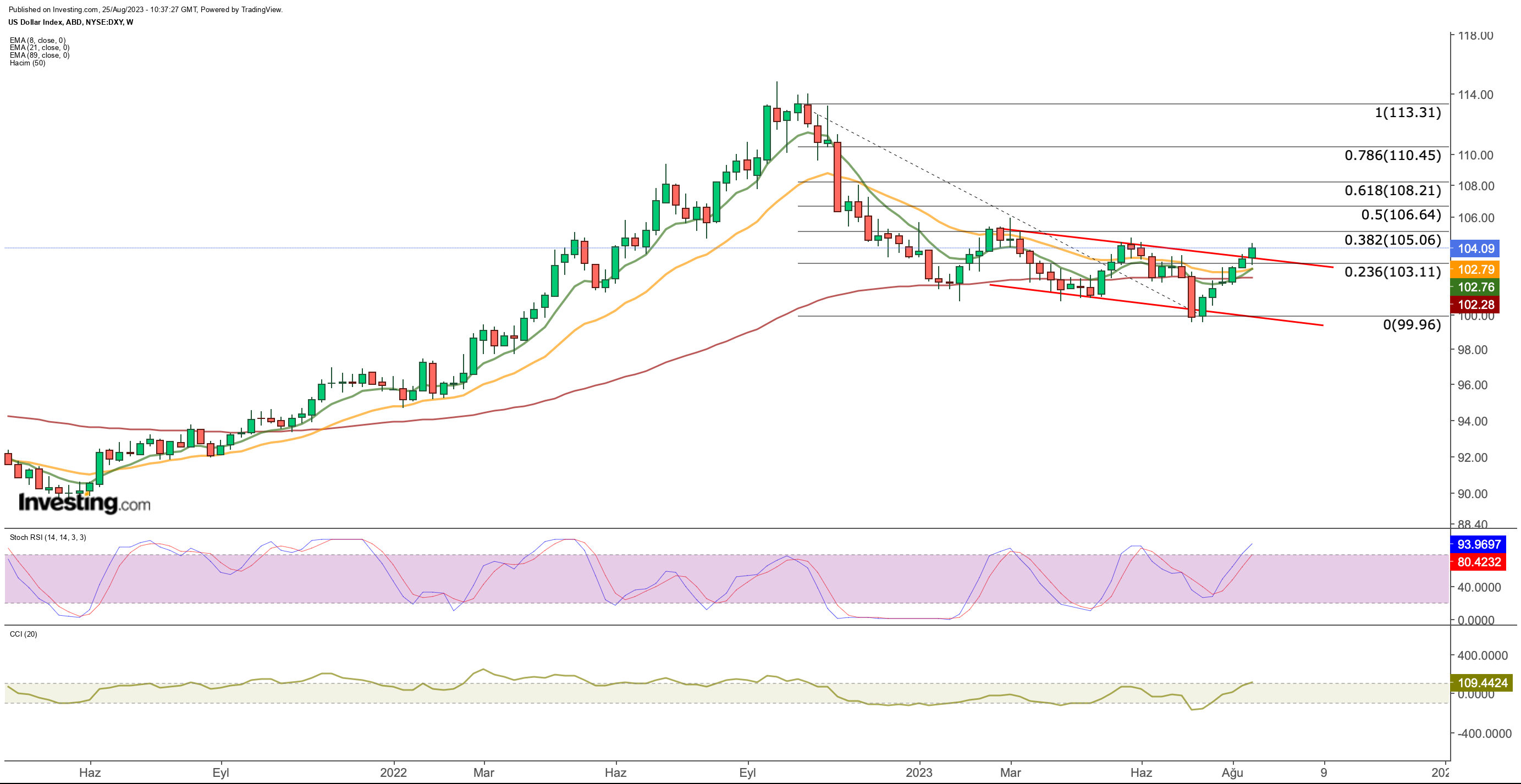Click the green EMA value tag 102.76
Screen dimensions: 1521x784
(1476, 287)
